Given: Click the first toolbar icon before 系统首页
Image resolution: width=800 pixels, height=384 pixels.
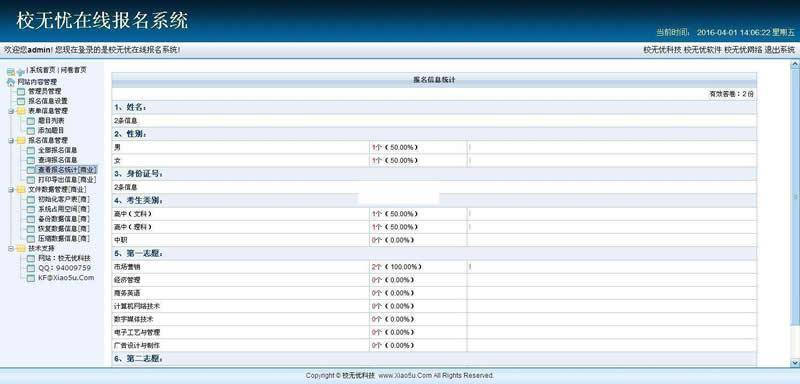Looking at the screenshot, I should coord(11,72).
